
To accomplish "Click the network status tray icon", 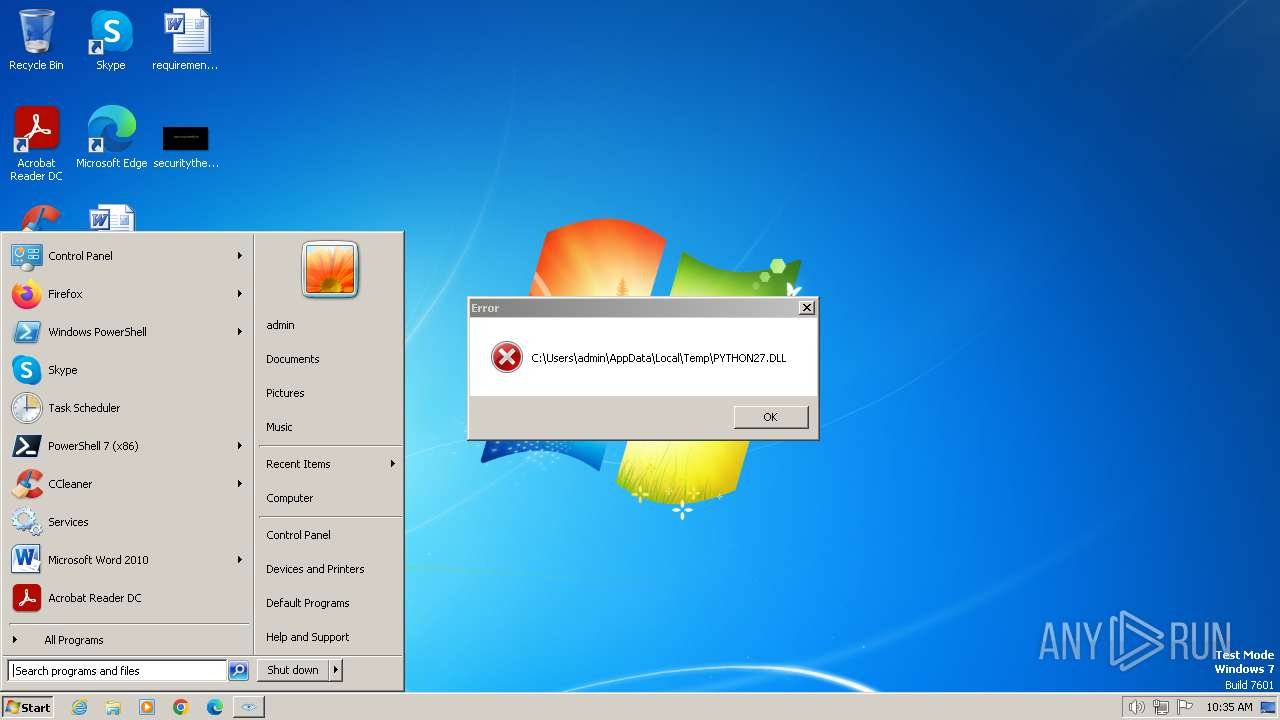I will 1161,707.
